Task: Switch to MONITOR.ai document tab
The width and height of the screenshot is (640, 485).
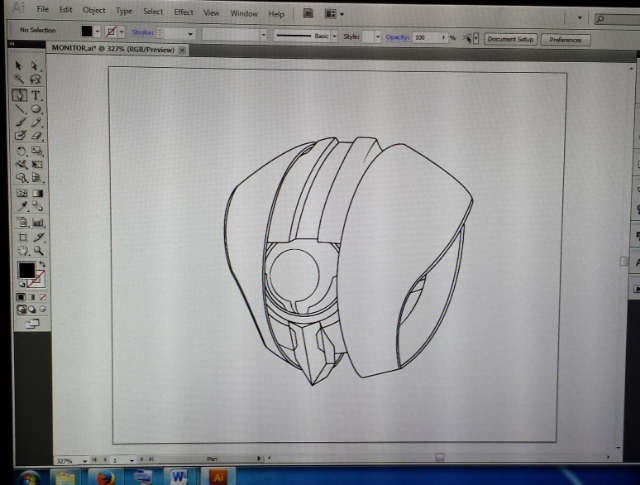Action: pos(113,49)
